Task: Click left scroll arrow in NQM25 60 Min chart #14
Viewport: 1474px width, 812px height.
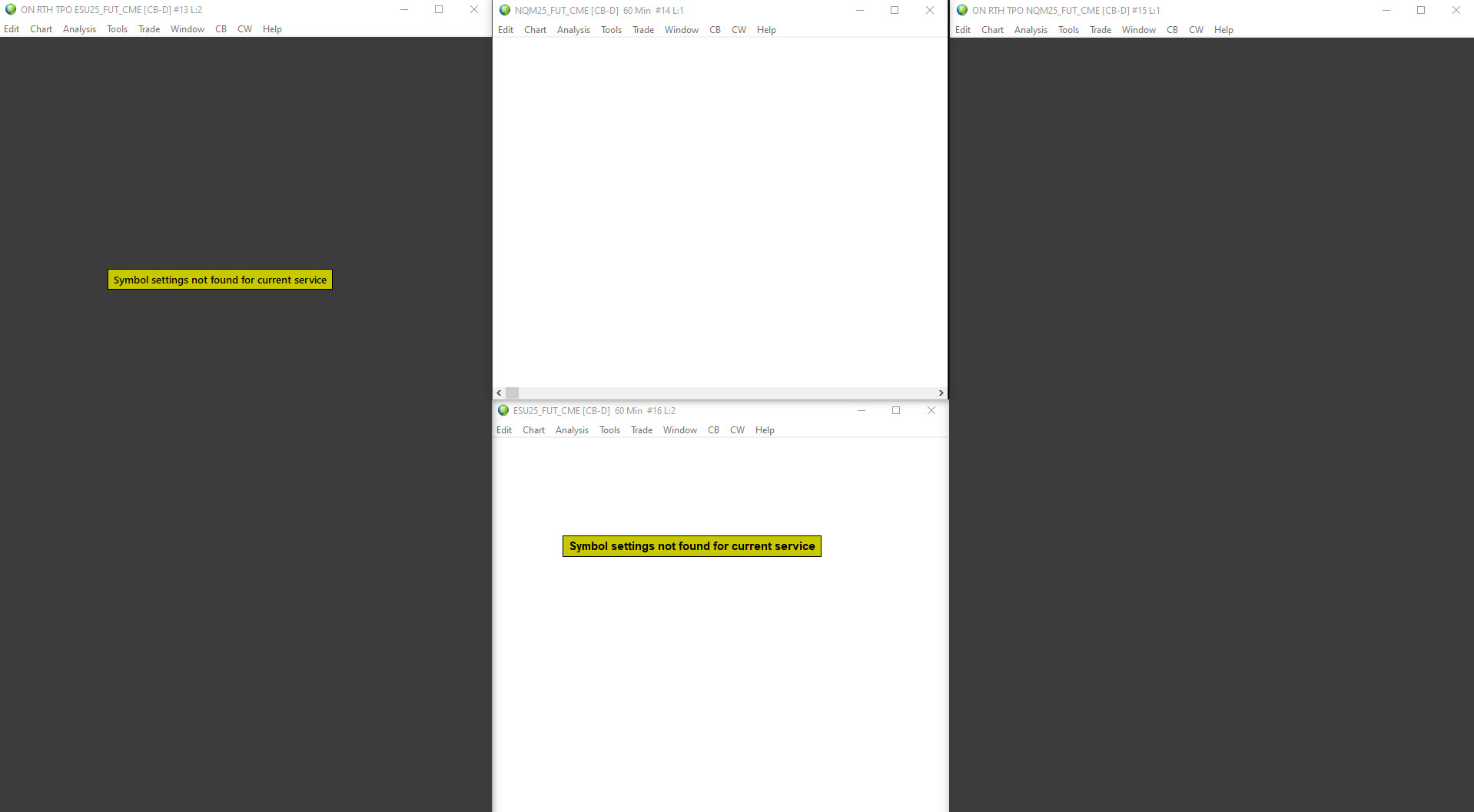Action: (499, 393)
